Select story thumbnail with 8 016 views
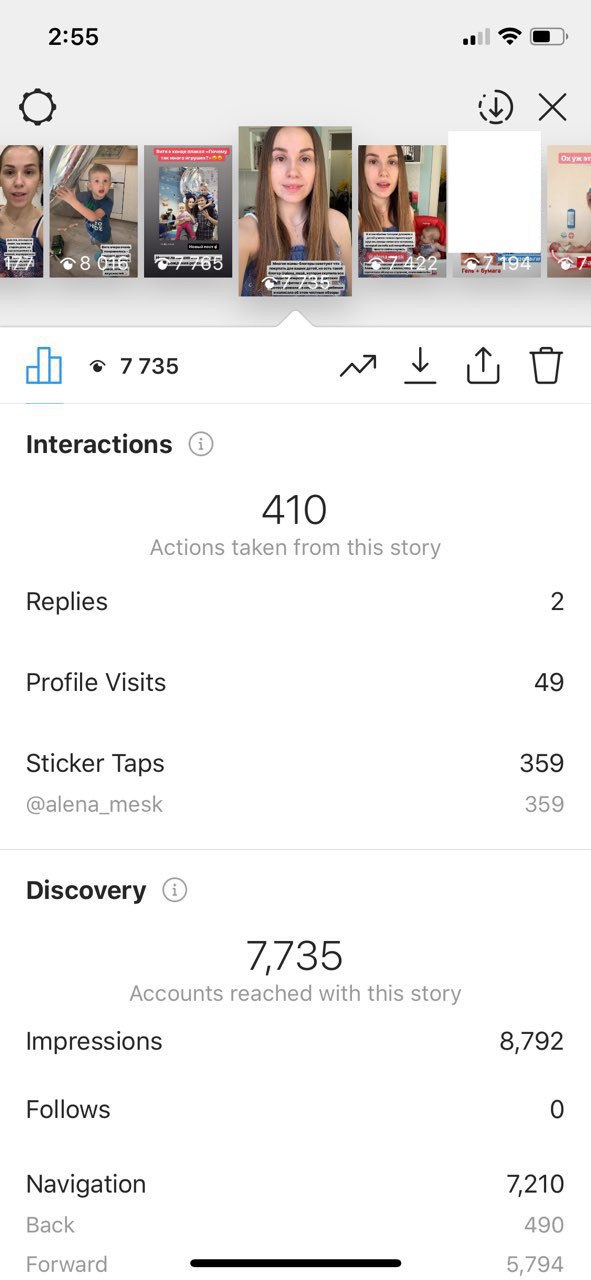591x1280 pixels. point(94,211)
